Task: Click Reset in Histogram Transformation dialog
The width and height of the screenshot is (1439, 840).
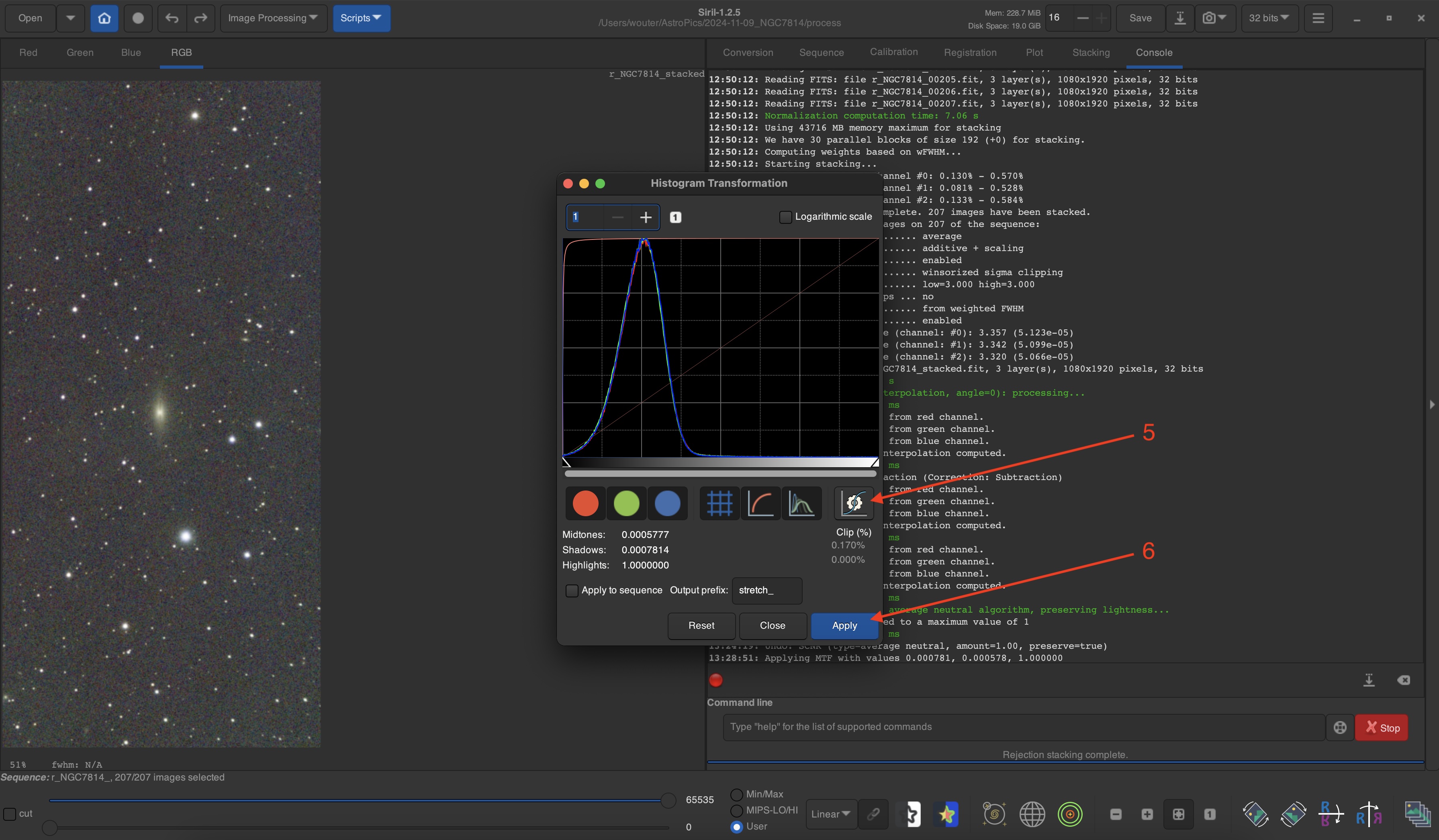Action: tap(701, 626)
